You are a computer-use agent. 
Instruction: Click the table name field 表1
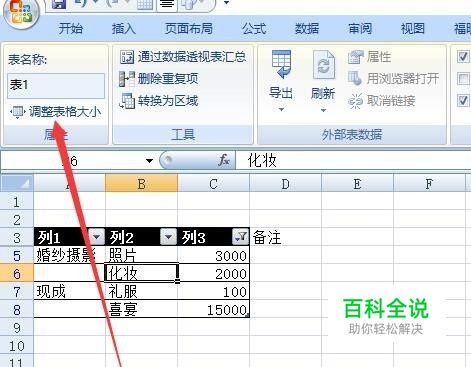pos(56,86)
